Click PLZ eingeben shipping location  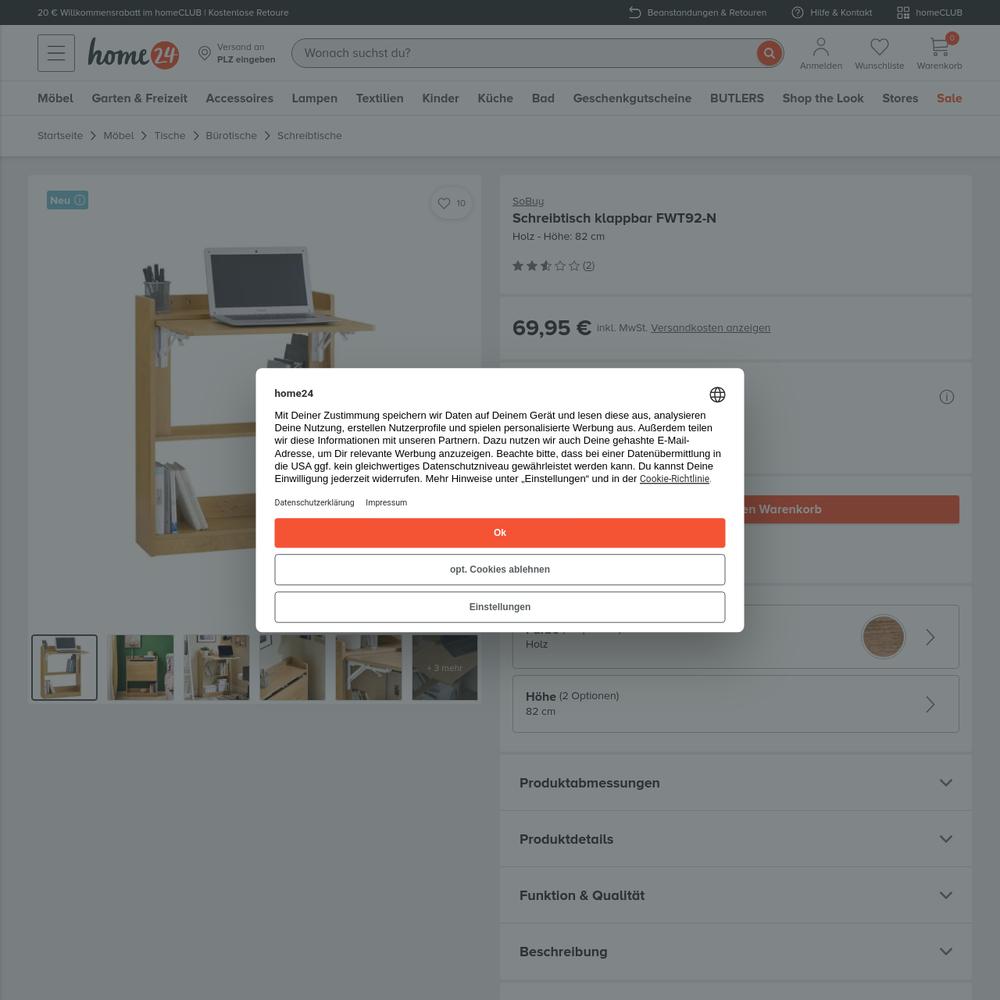[x=246, y=59]
